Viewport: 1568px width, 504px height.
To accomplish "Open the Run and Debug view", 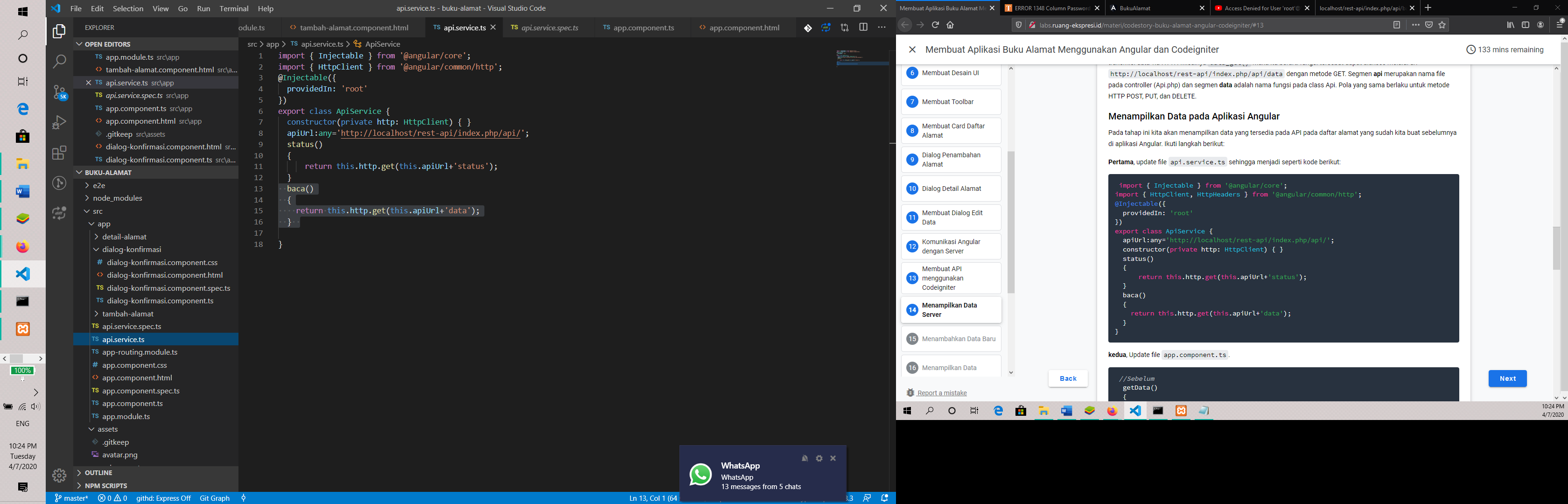I will pos(59,122).
